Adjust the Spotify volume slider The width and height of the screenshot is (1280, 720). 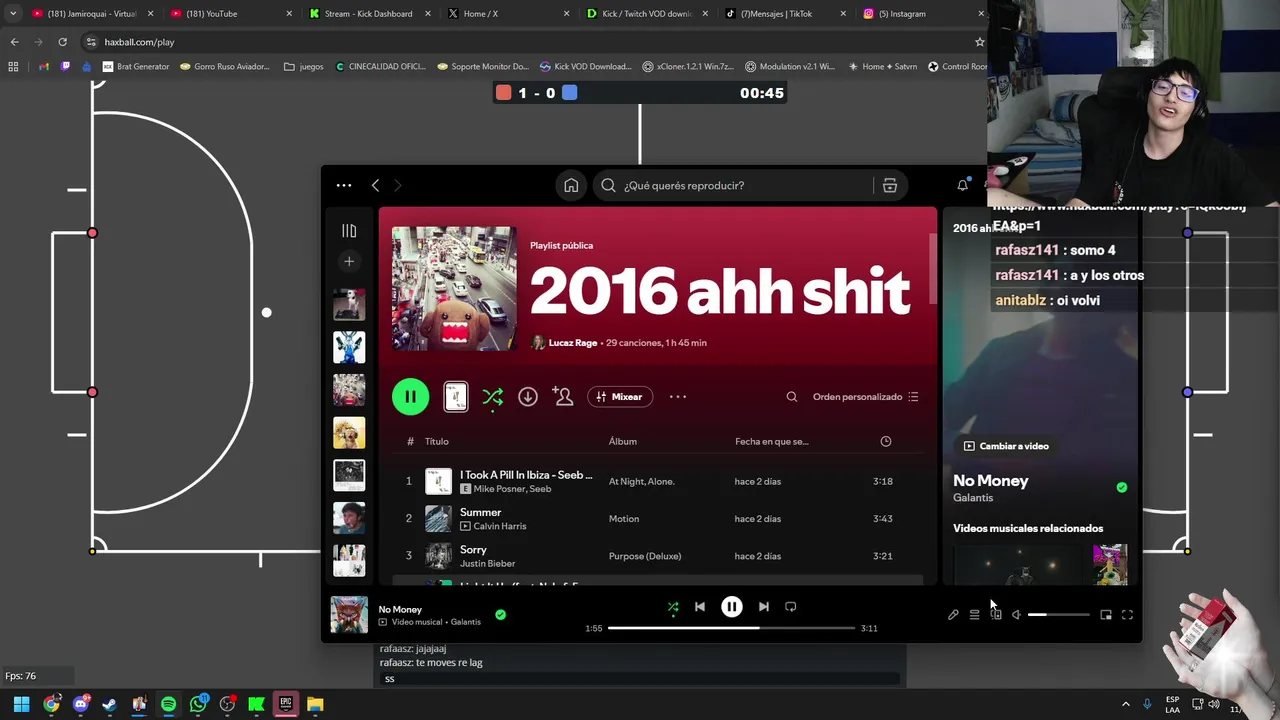click(1058, 615)
